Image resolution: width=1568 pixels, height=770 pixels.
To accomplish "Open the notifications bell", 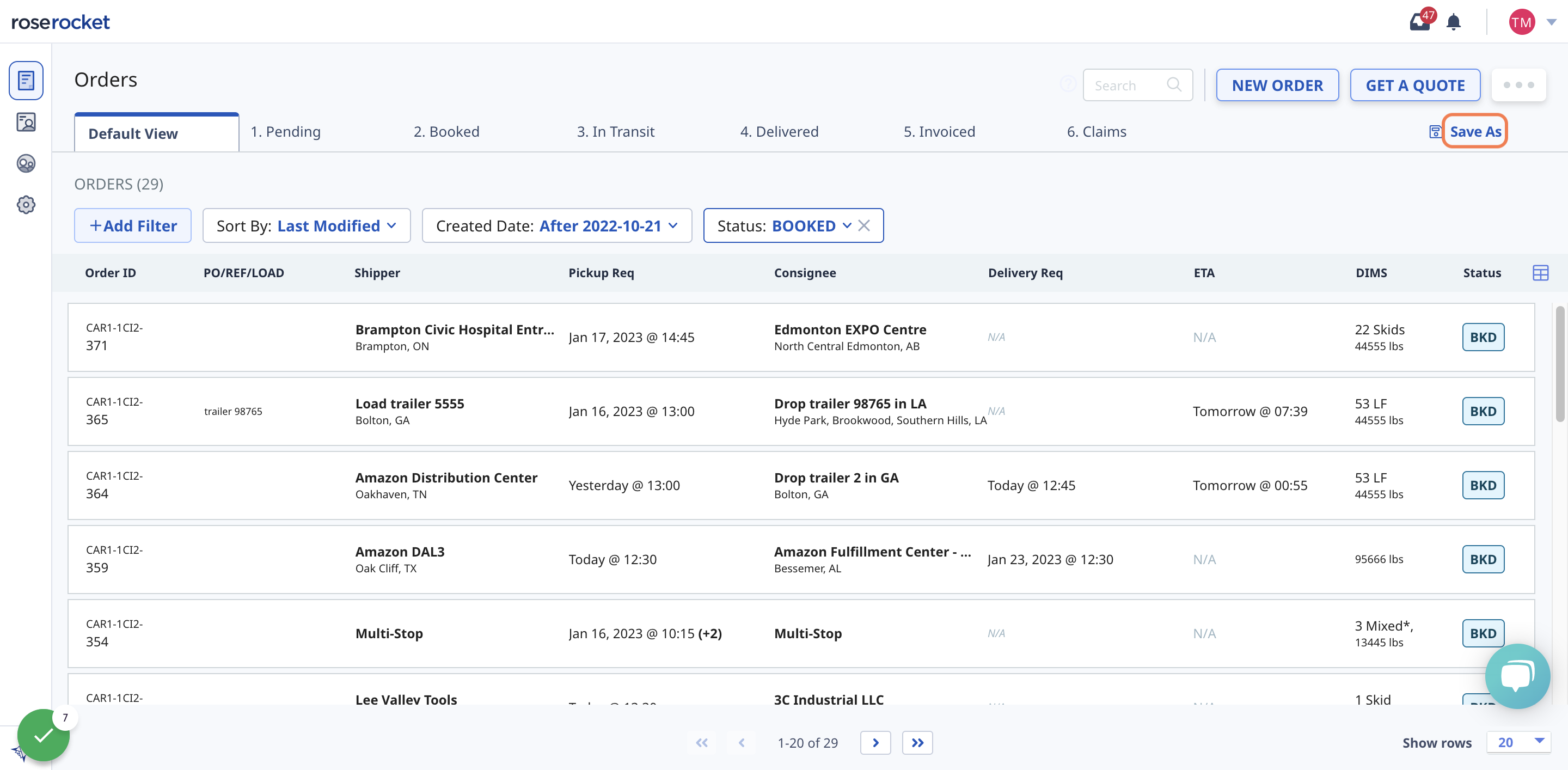I will [x=1454, y=22].
